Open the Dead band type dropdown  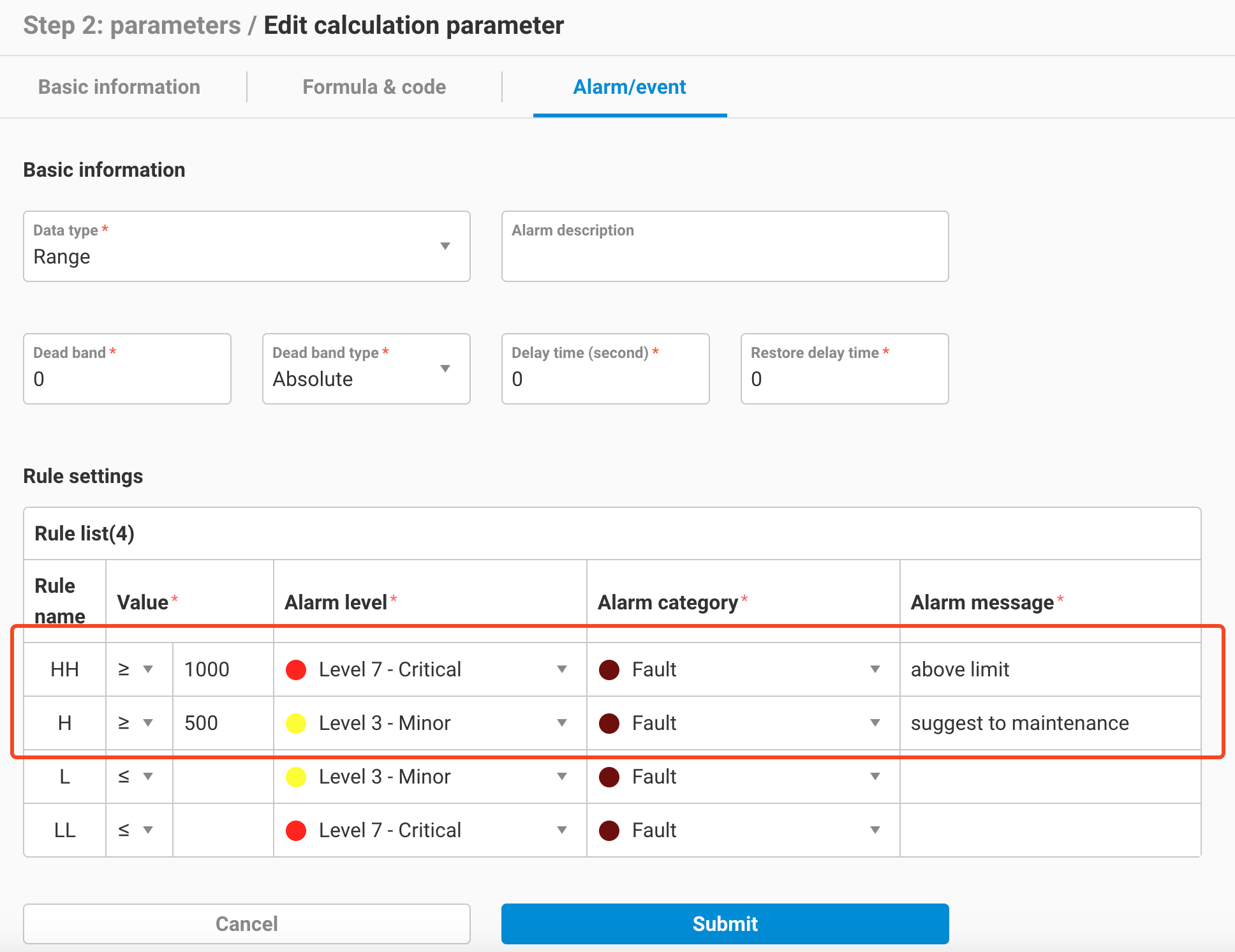[366, 369]
